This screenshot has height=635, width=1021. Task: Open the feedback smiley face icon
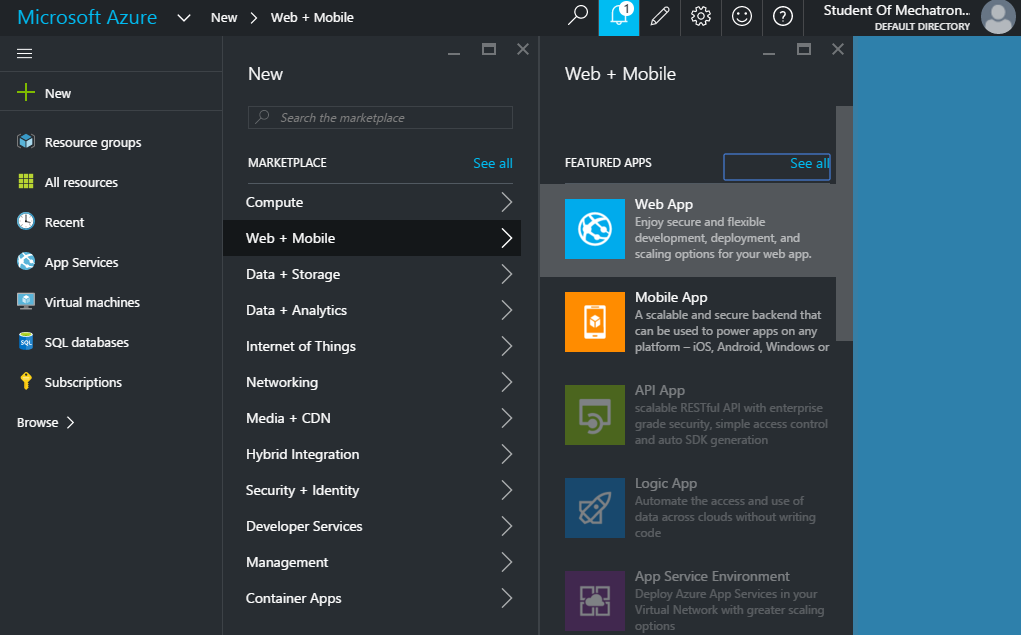(x=742, y=17)
